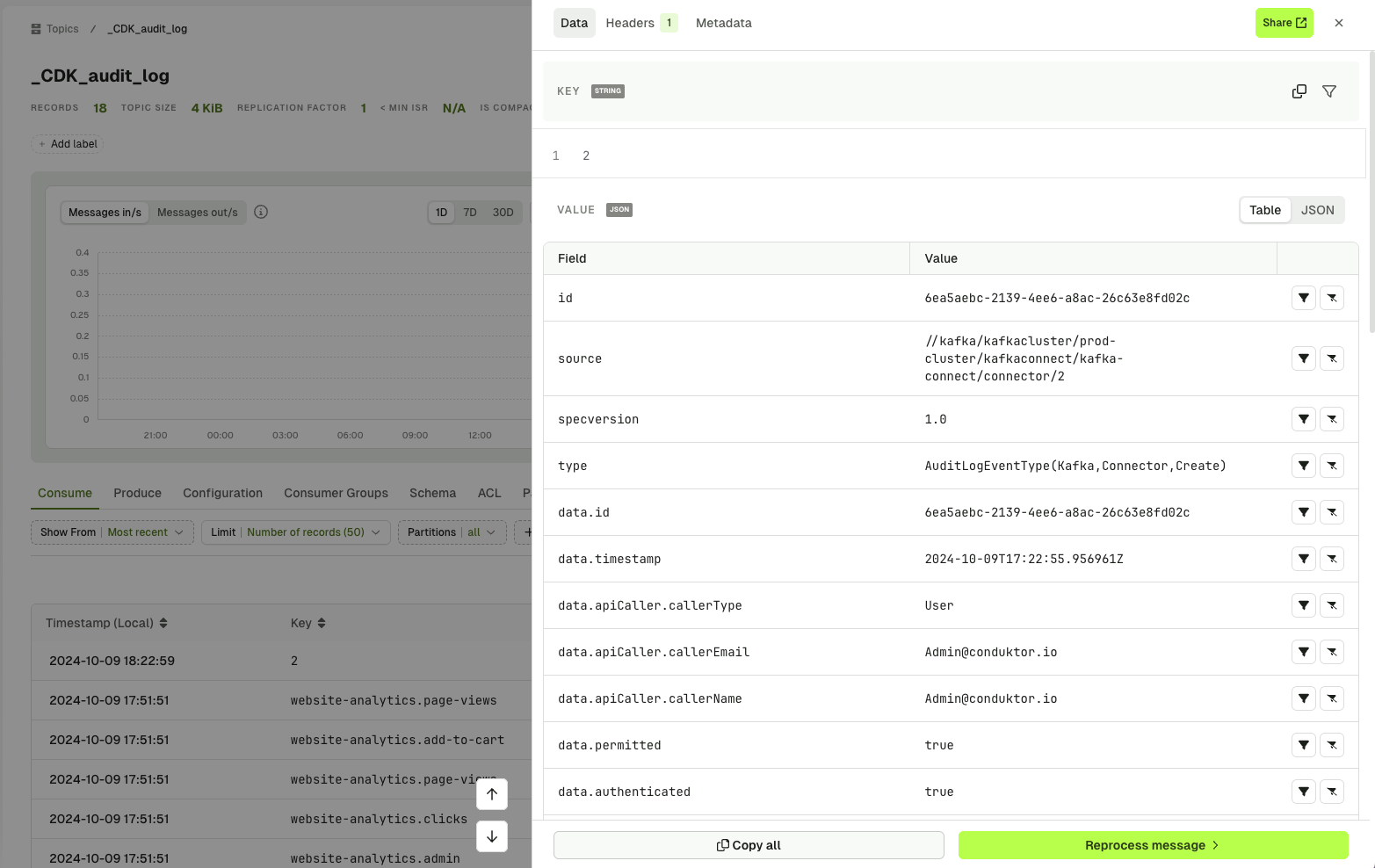This screenshot has width=1375, height=868.
Task: Switch to the Consume tab
Action: [x=65, y=493]
